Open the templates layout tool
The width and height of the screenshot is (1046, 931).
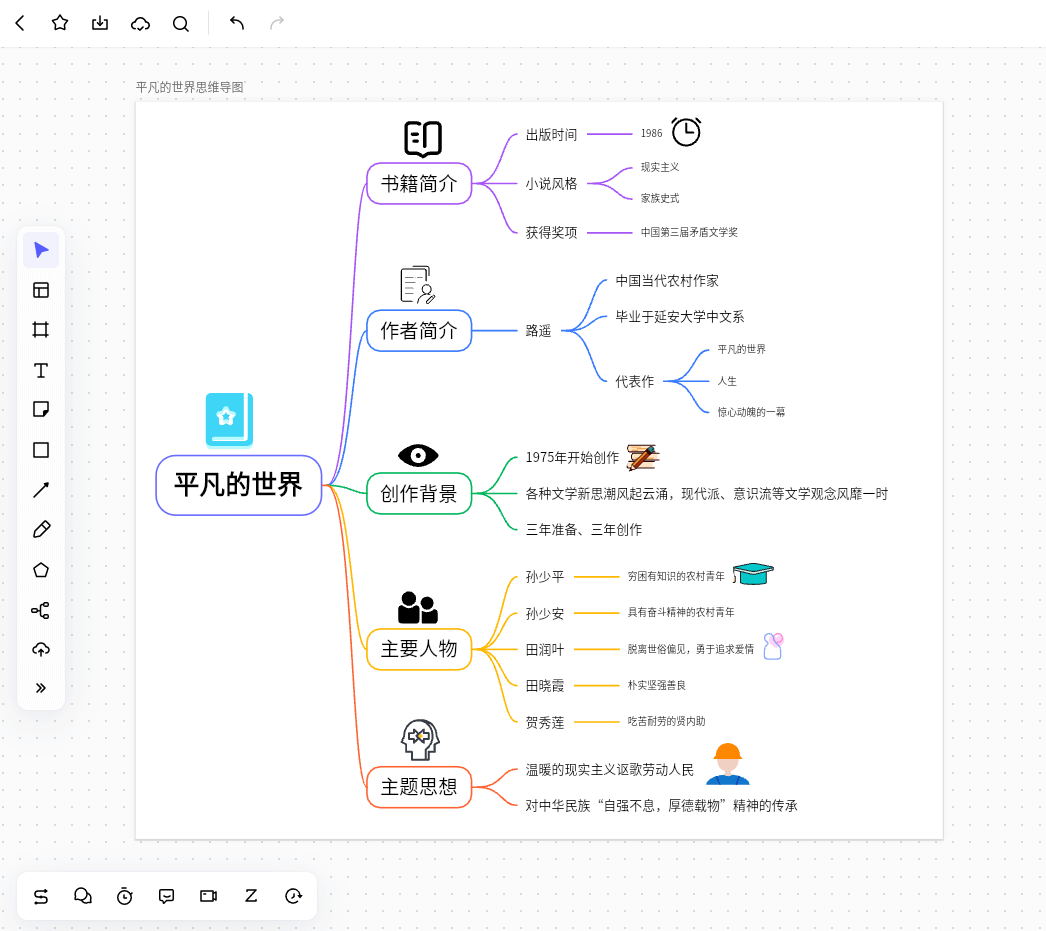coord(41,290)
